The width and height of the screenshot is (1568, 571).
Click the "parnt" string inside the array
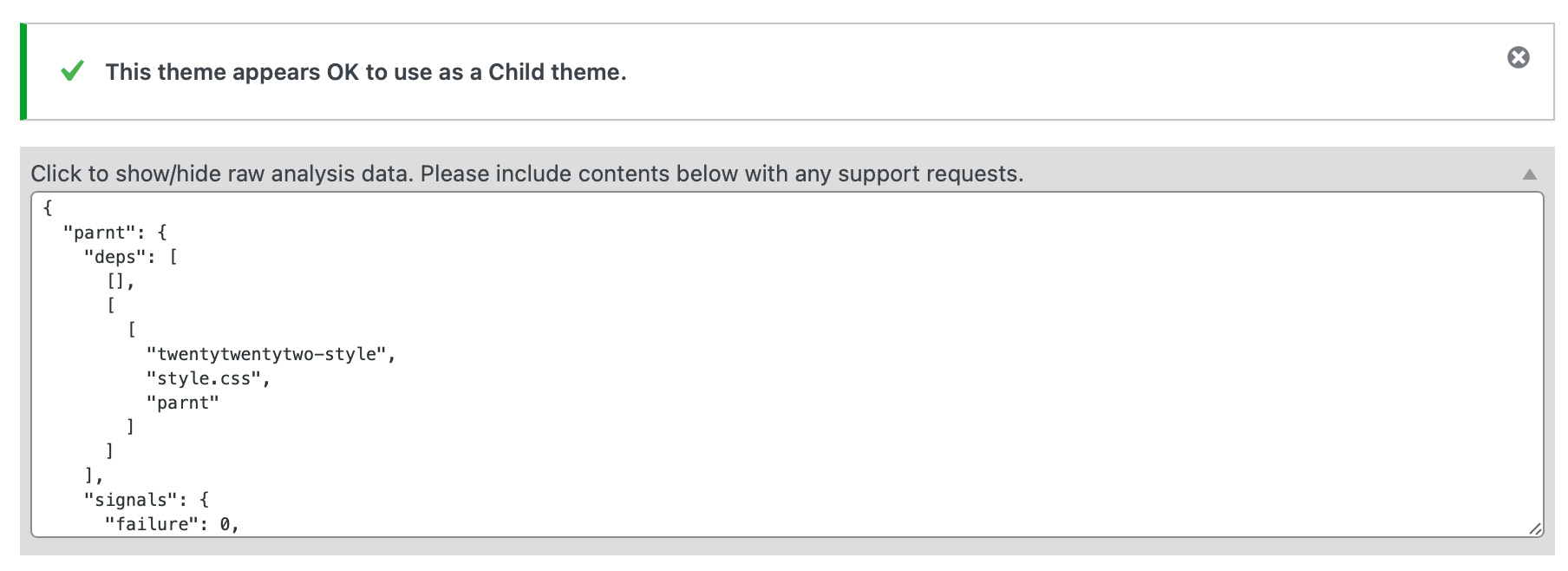click(183, 403)
